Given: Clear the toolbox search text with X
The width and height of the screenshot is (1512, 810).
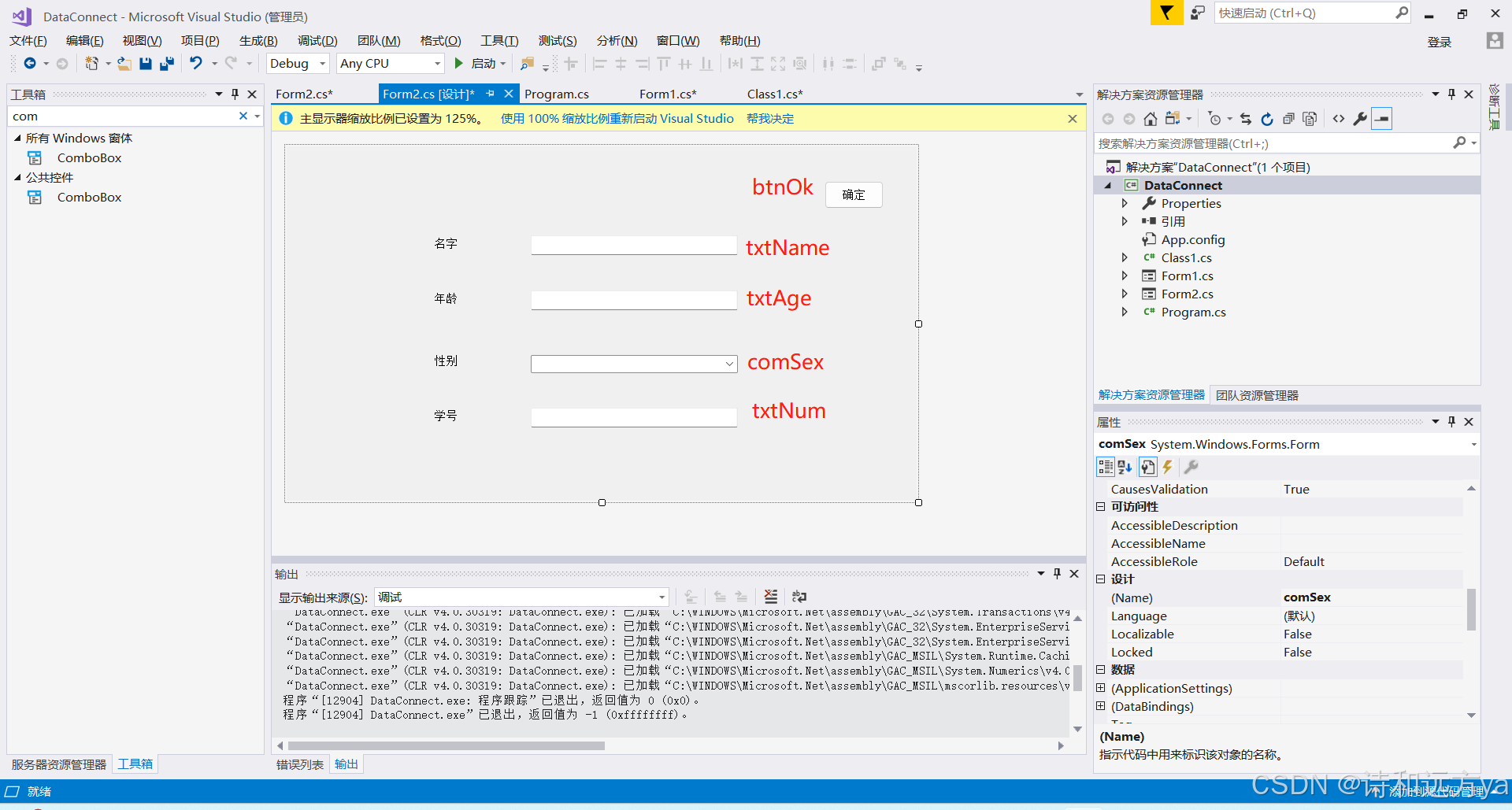Looking at the screenshot, I should pyautogui.click(x=243, y=116).
